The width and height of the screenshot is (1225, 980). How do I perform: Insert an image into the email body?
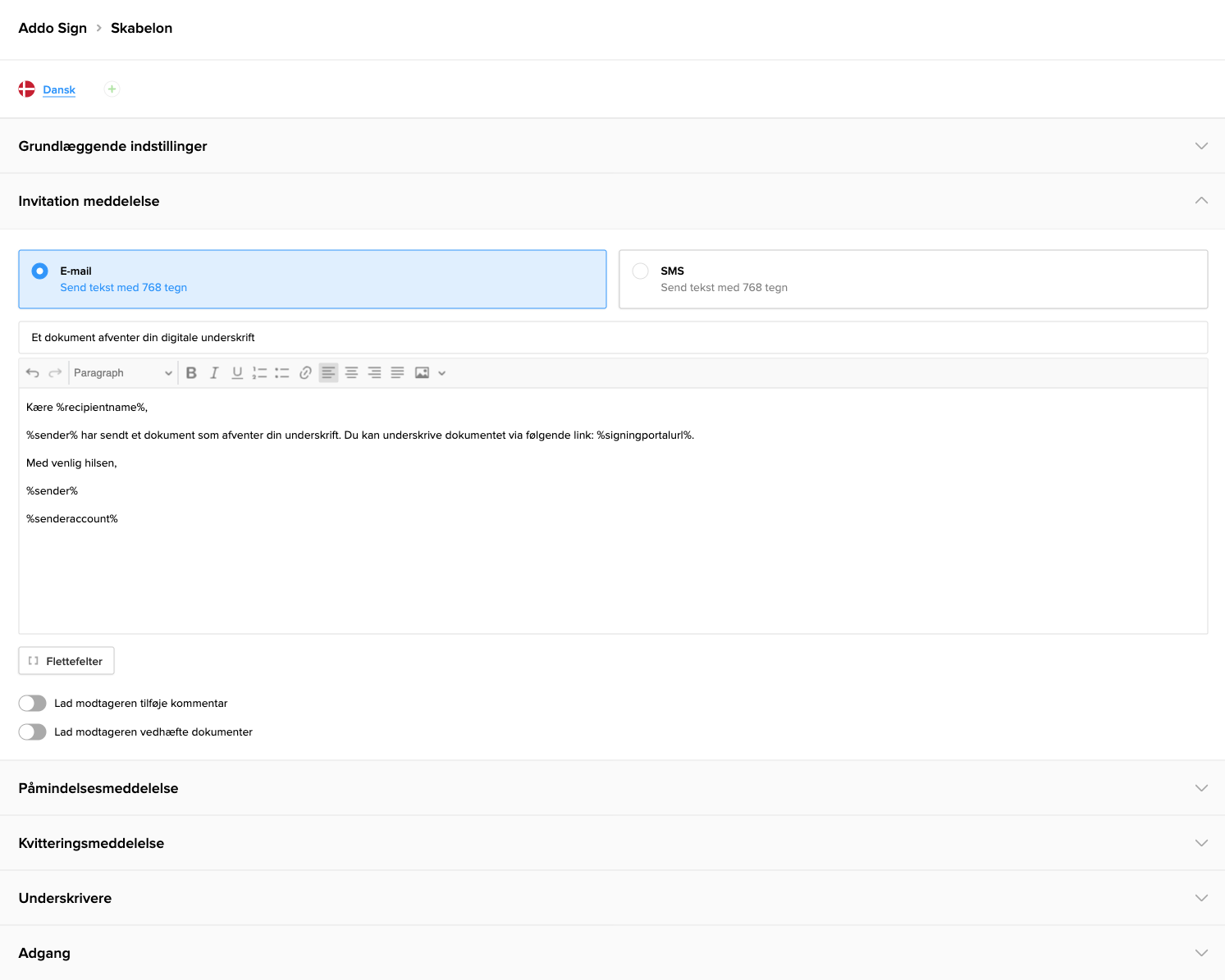[421, 372]
